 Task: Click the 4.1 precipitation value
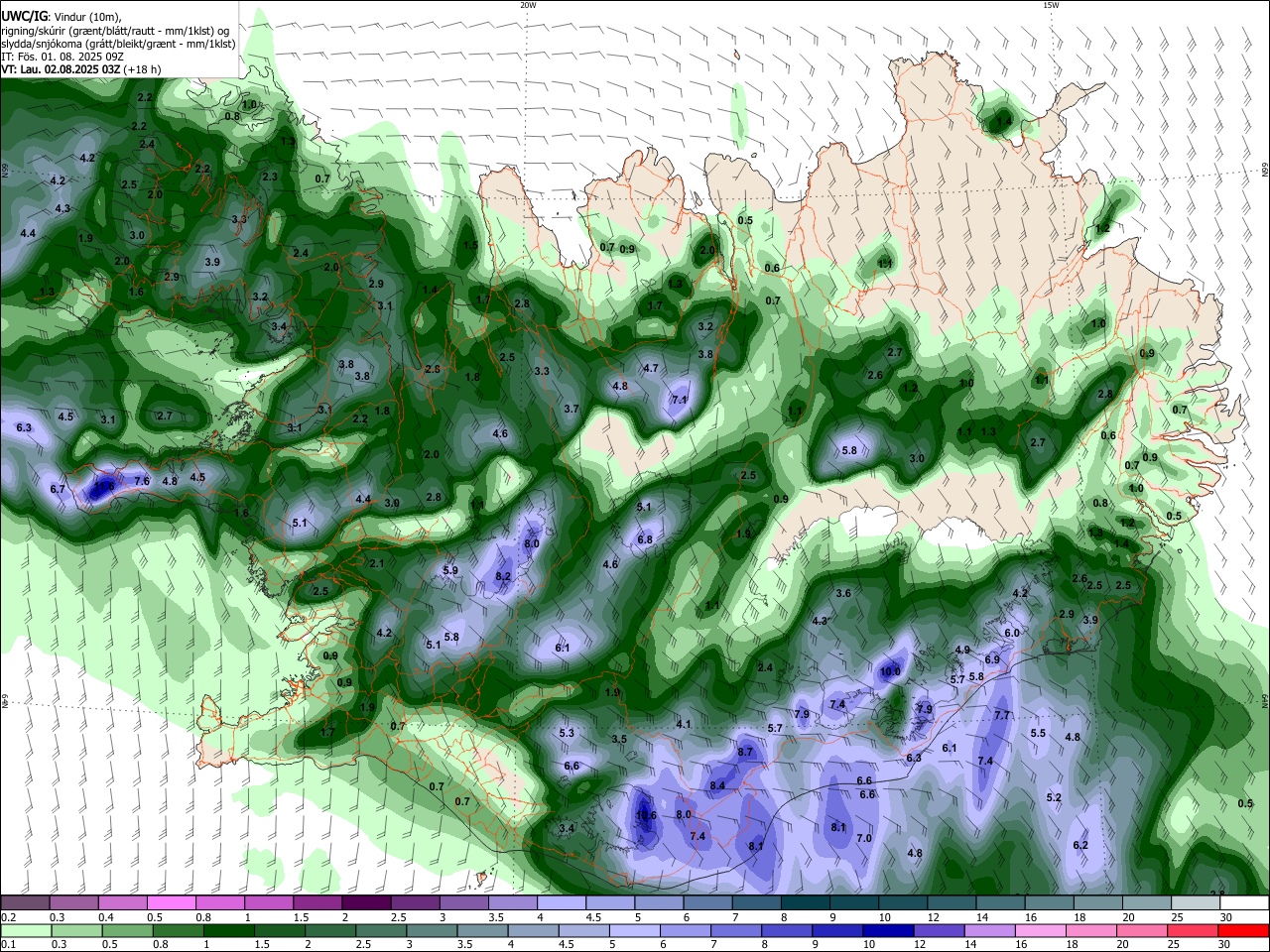click(x=684, y=724)
